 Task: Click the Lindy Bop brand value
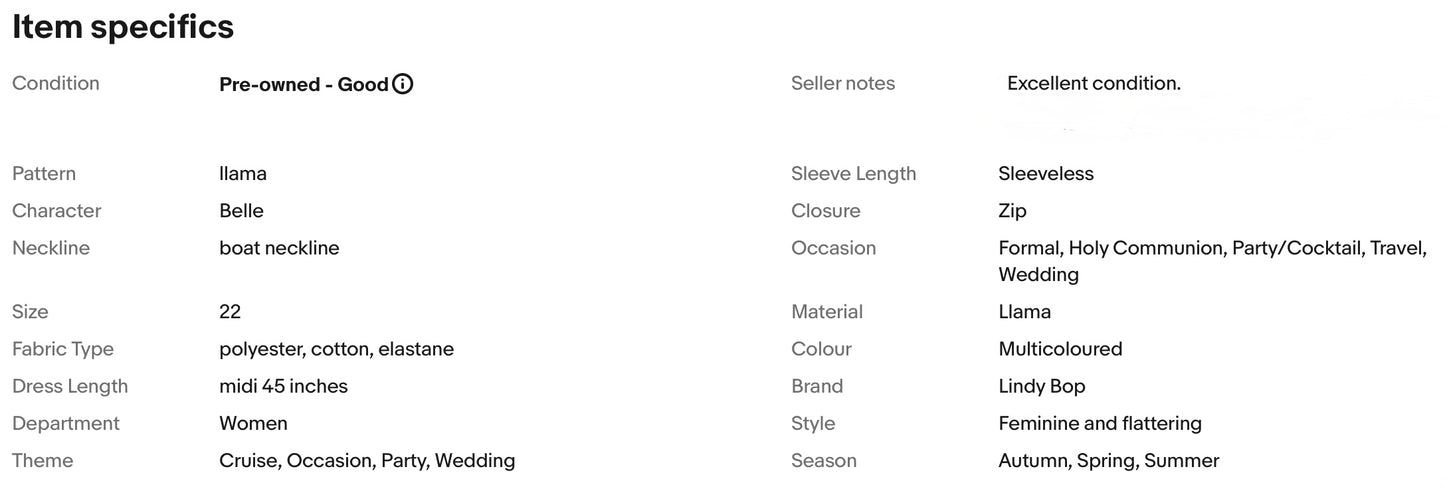point(1041,386)
